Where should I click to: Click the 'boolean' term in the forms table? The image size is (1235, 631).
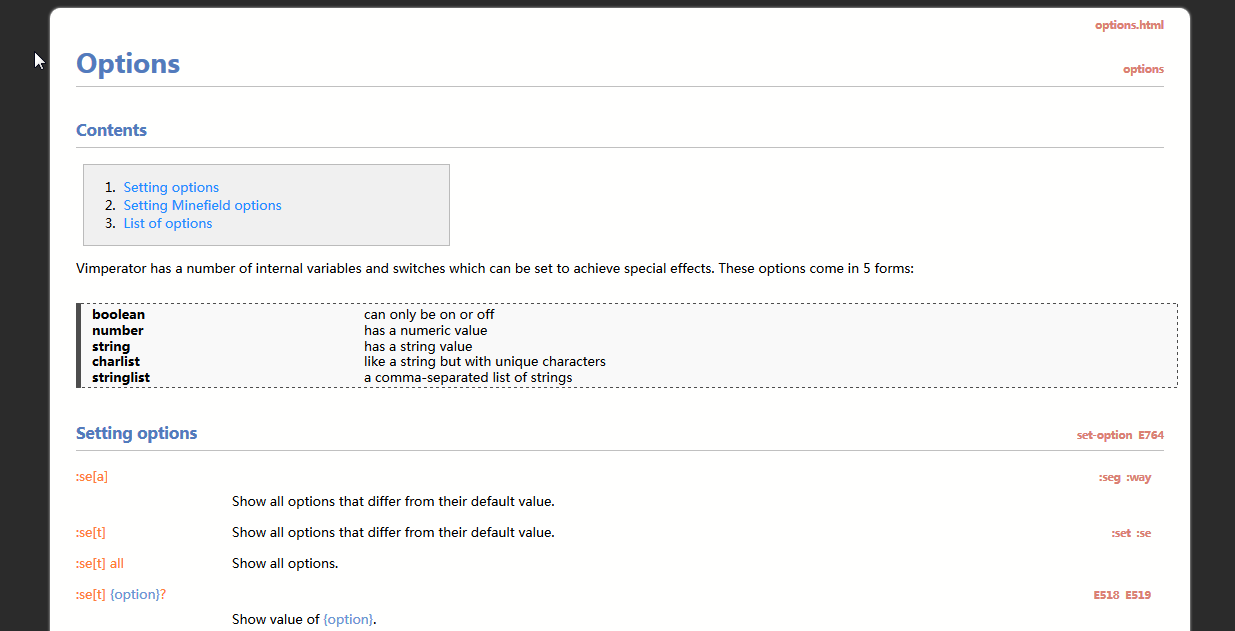[118, 314]
